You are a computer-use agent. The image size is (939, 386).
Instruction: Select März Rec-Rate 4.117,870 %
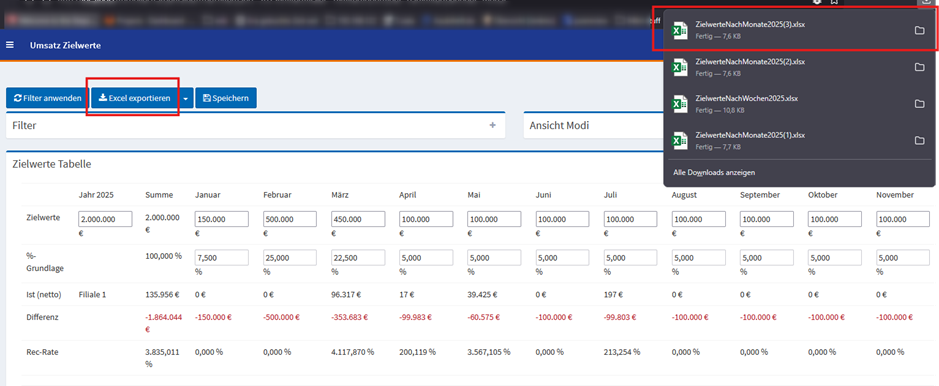coord(353,352)
